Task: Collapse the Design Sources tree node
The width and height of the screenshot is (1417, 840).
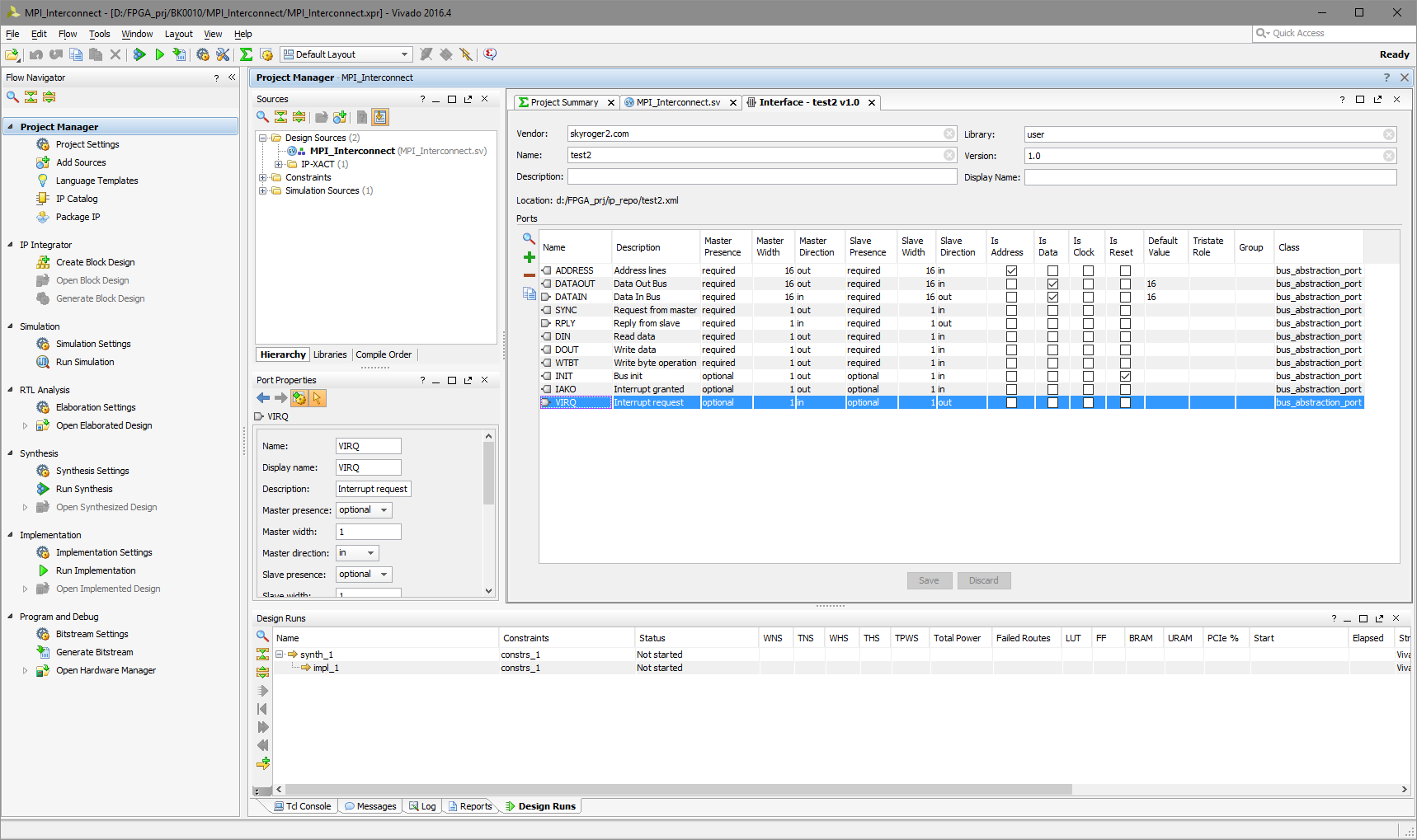Action: coord(262,138)
